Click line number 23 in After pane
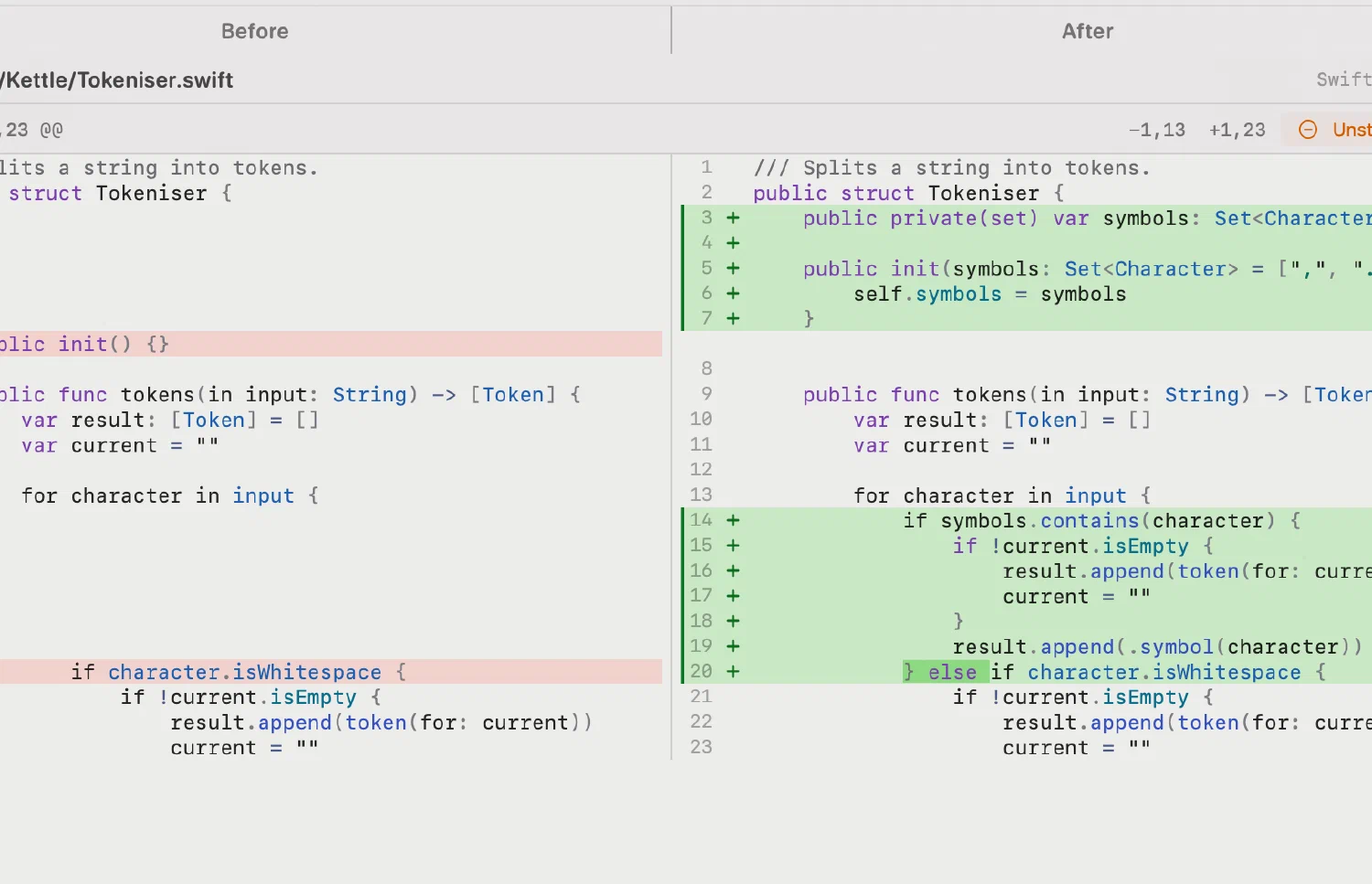The height and width of the screenshot is (884, 1372). (701, 747)
